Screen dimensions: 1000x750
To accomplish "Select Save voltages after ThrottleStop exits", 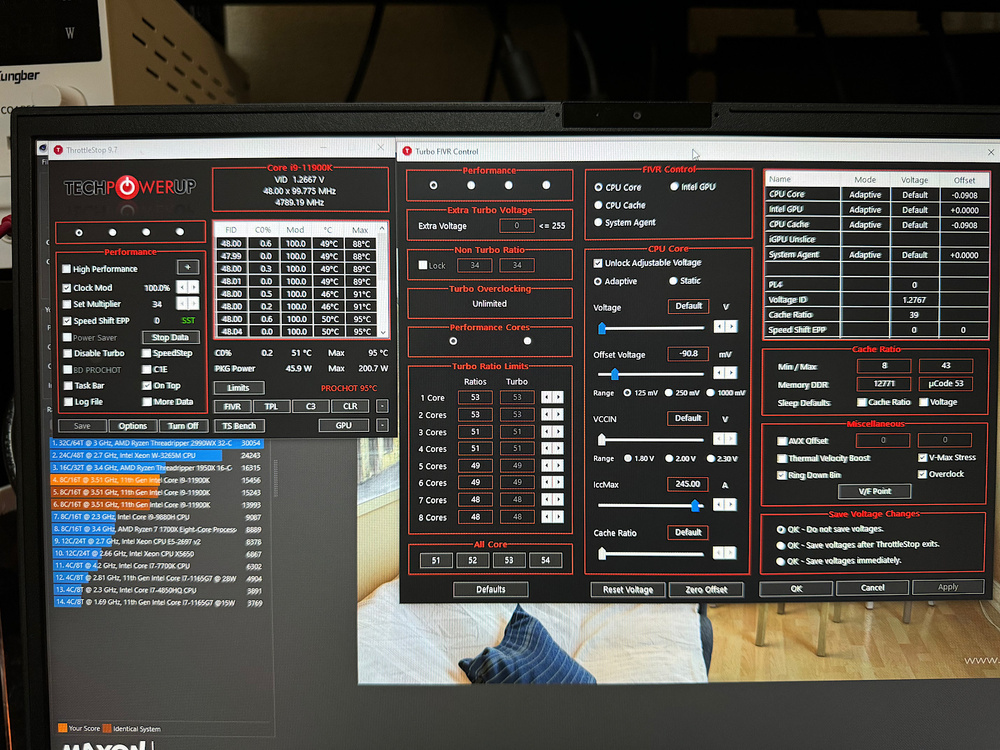I will [x=781, y=545].
